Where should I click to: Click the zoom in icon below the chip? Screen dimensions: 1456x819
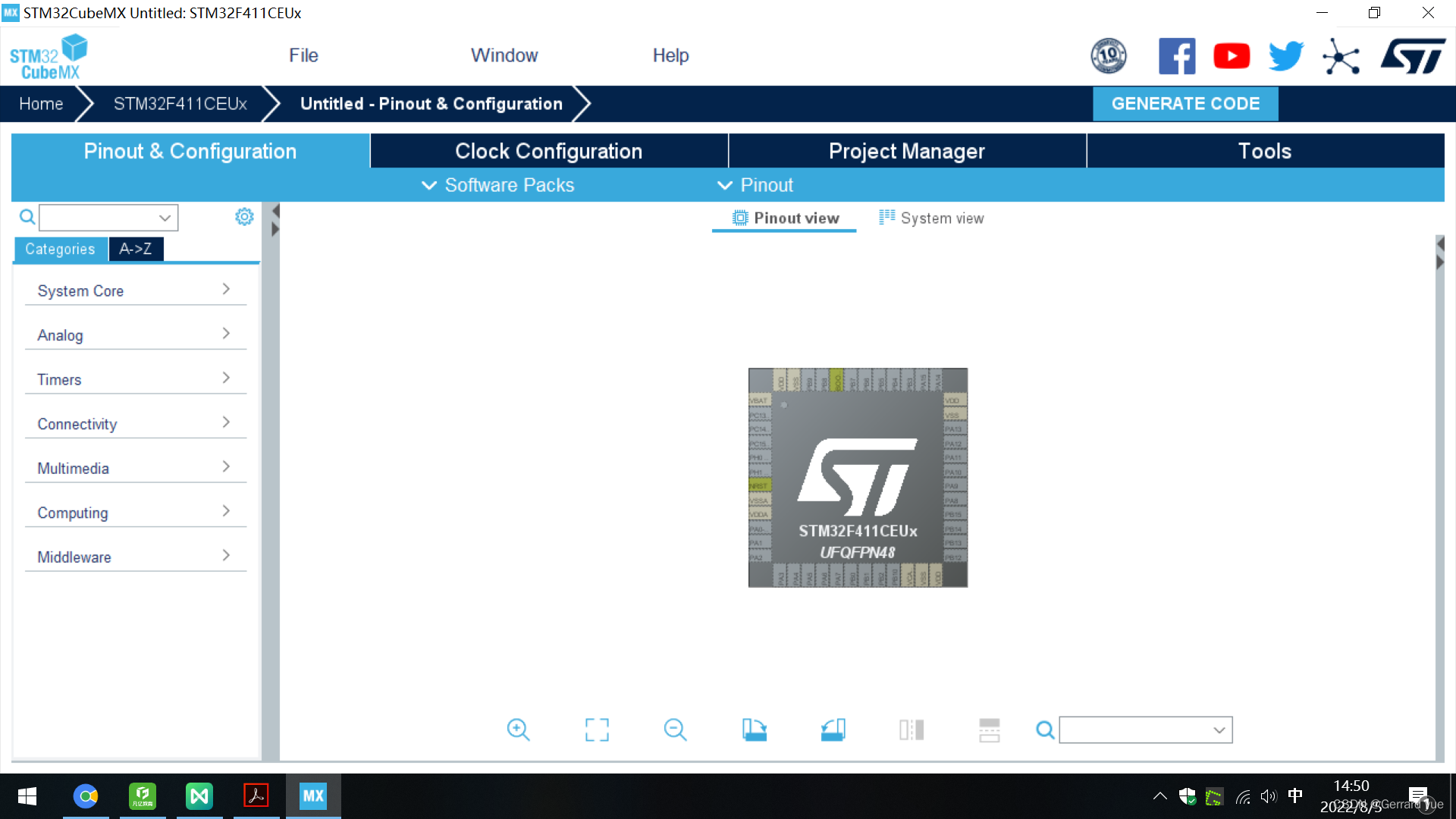(518, 730)
